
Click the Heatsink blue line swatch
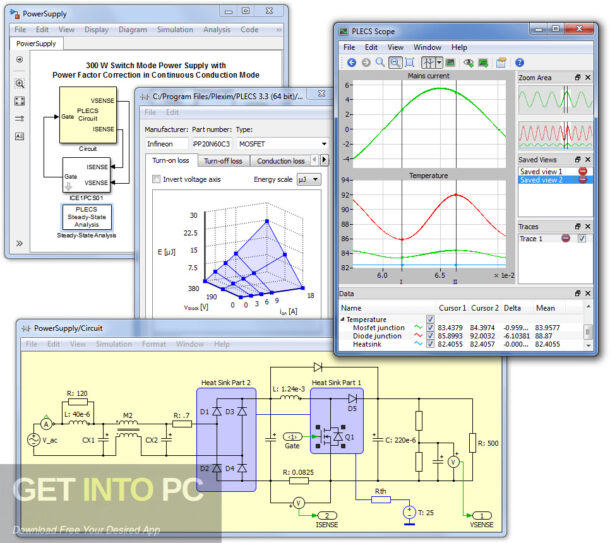(418, 344)
